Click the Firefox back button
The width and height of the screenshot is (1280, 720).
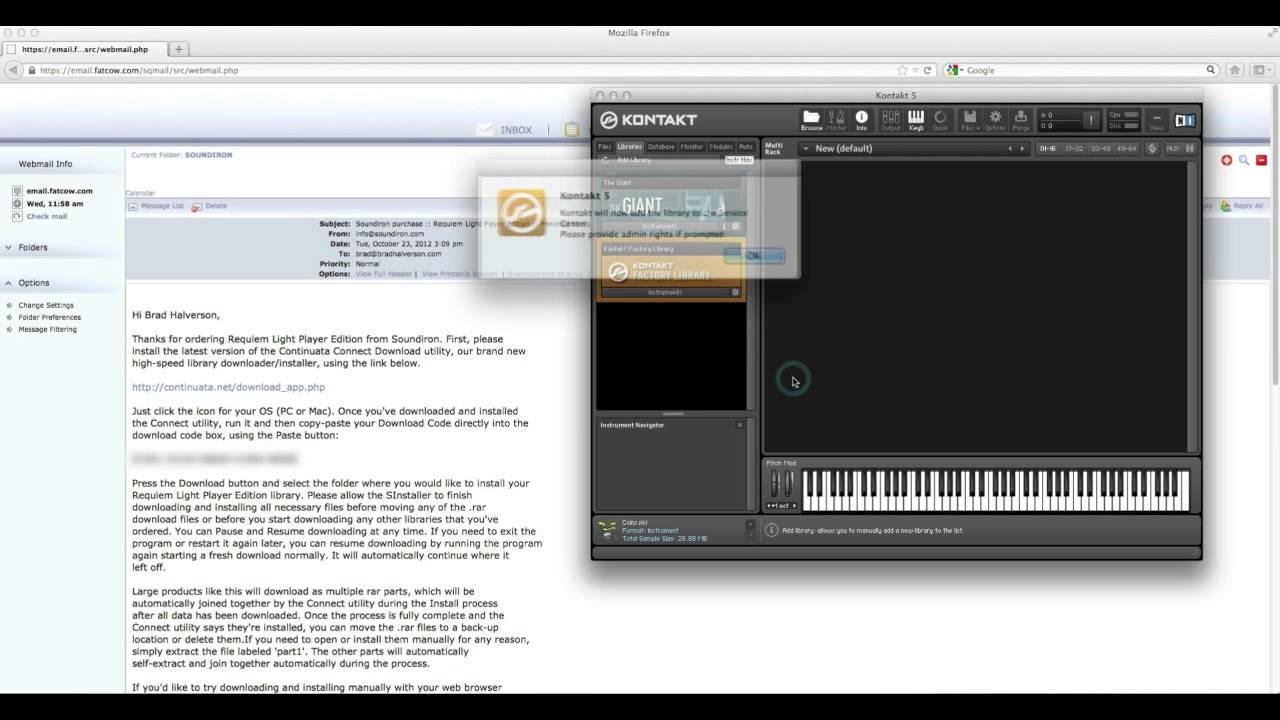click(13, 70)
